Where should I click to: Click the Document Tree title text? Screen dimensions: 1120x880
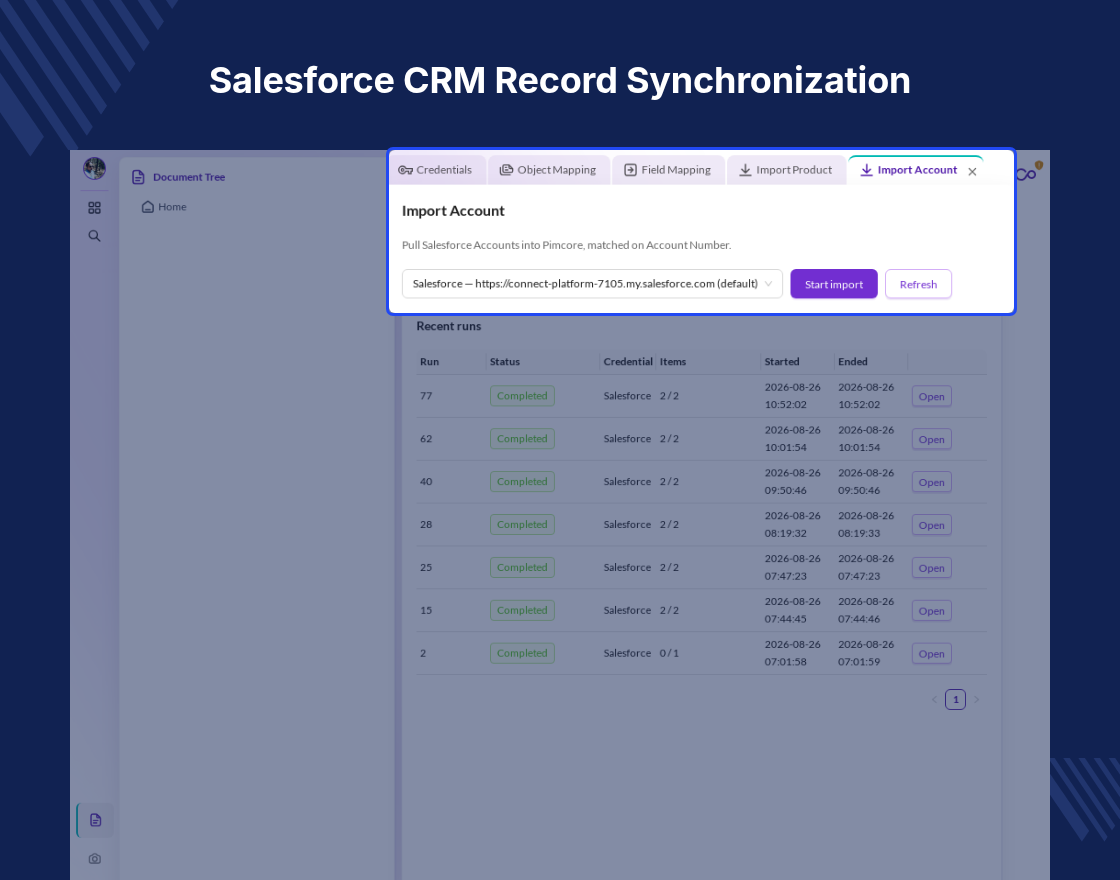pos(189,177)
